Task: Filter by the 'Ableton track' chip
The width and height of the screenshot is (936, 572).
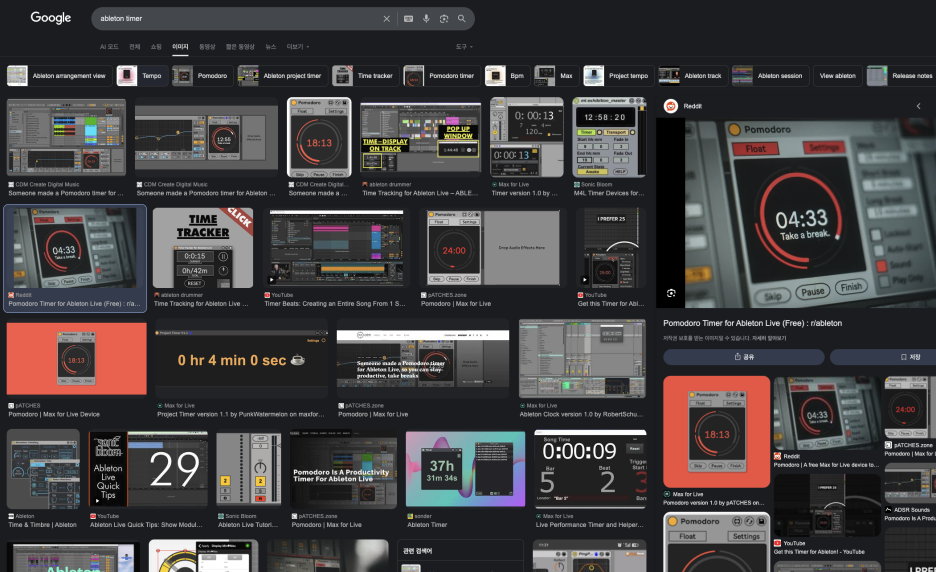Action: [693, 76]
